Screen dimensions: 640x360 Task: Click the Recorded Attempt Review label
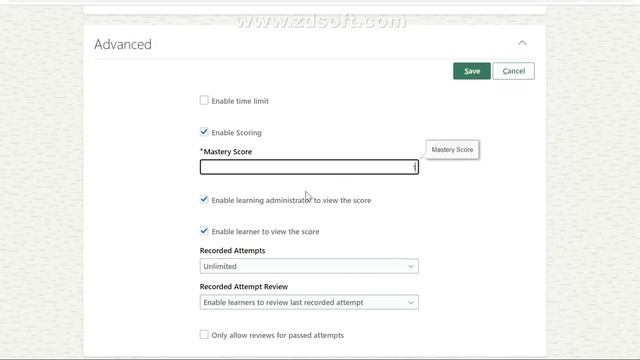pos(244,287)
